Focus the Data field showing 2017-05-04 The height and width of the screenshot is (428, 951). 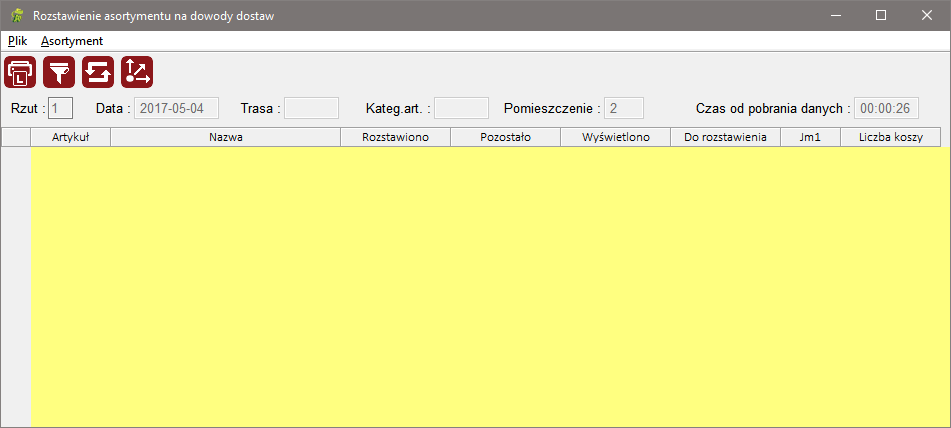(177, 108)
